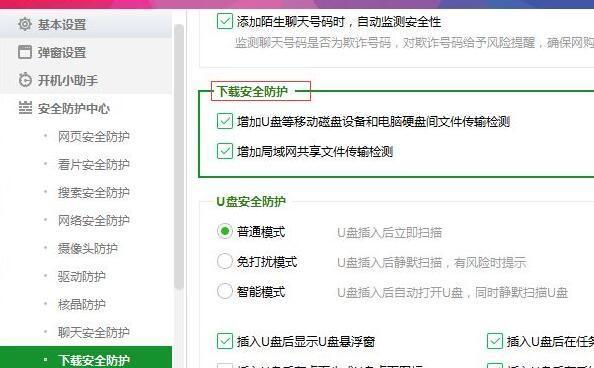The height and width of the screenshot is (368, 594).
Task: Select the 智能模式 radio button
Action: pyautogui.click(x=225, y=291)
